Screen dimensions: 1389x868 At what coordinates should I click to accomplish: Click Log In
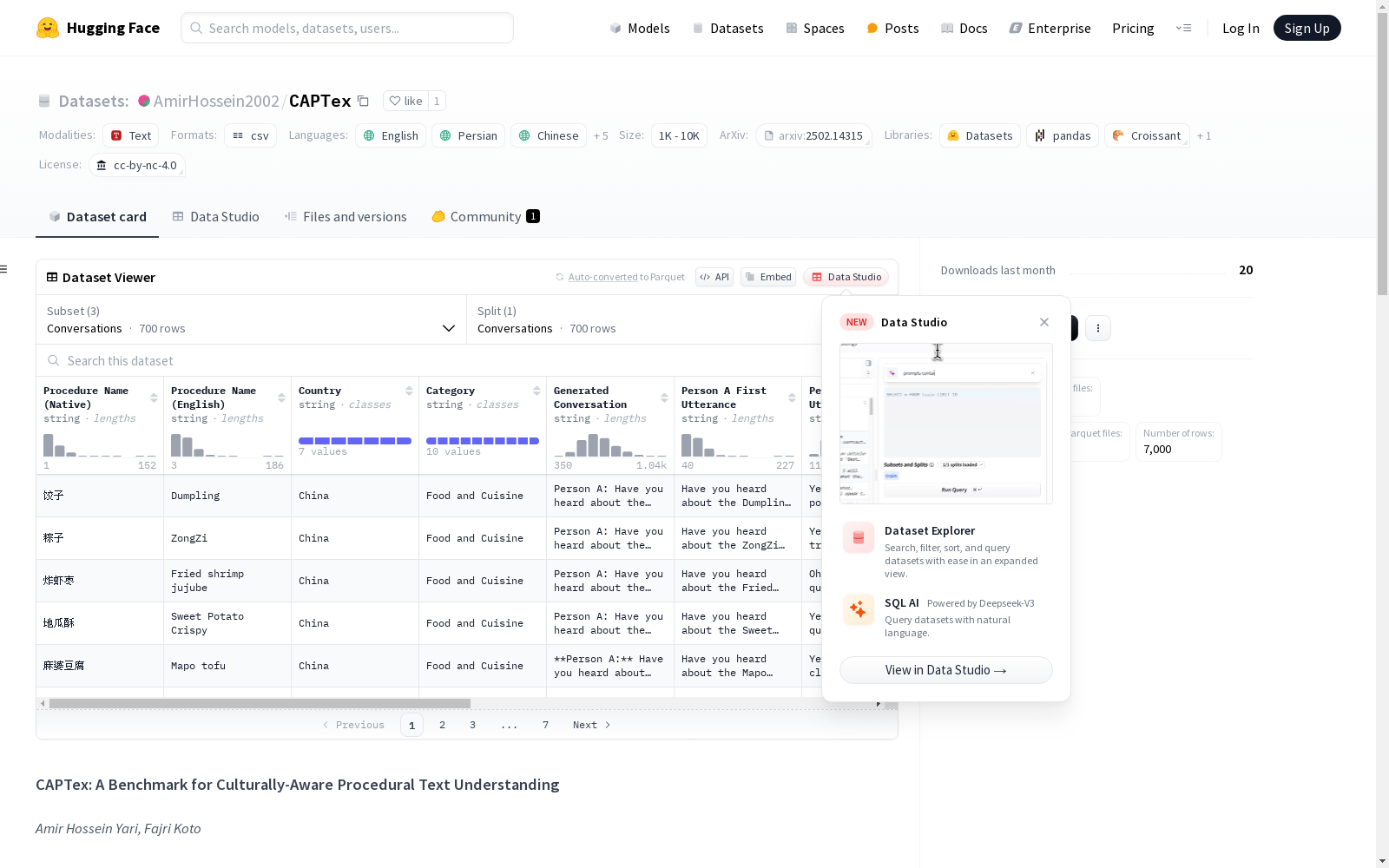pyautogui.click(x=1241, y=28)
